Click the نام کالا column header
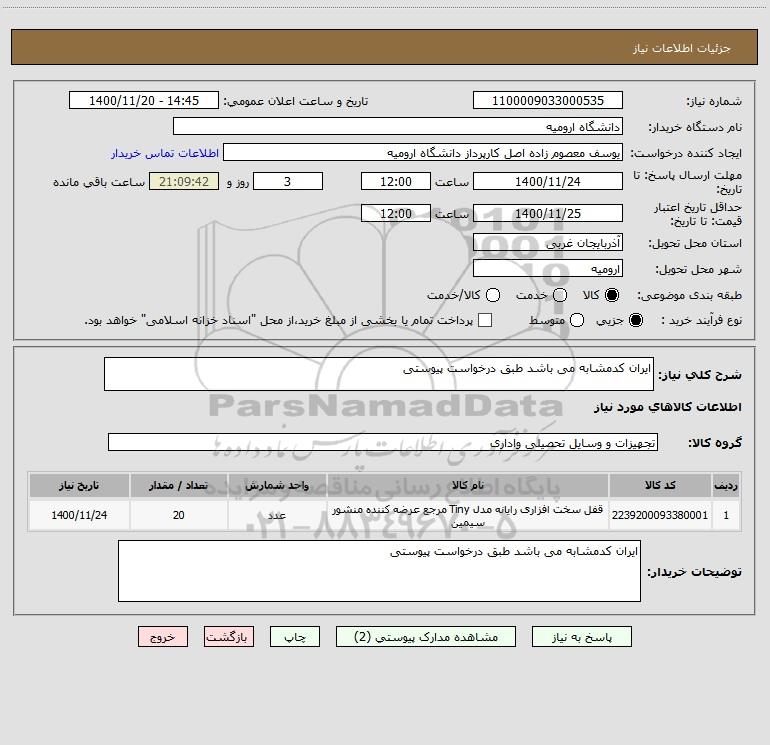 468,485
